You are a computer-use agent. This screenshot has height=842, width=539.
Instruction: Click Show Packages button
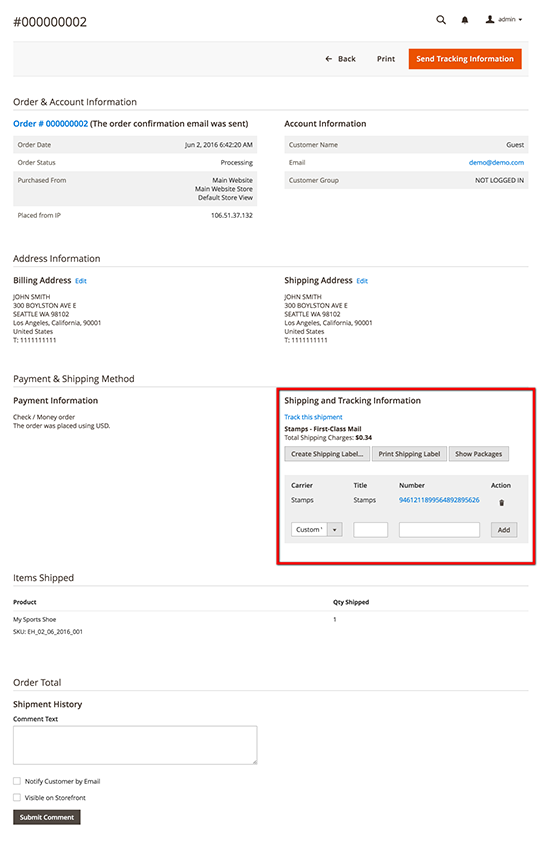(478, 454)
